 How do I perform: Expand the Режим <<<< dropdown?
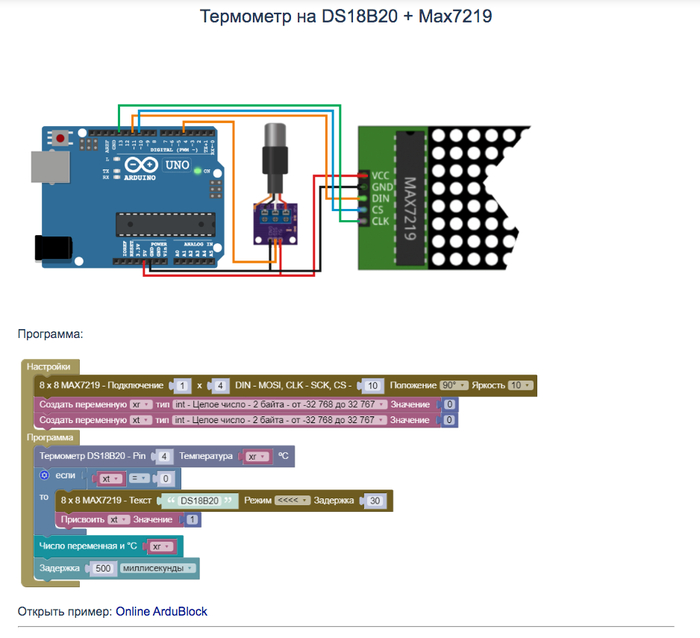(x=291, y=500)
